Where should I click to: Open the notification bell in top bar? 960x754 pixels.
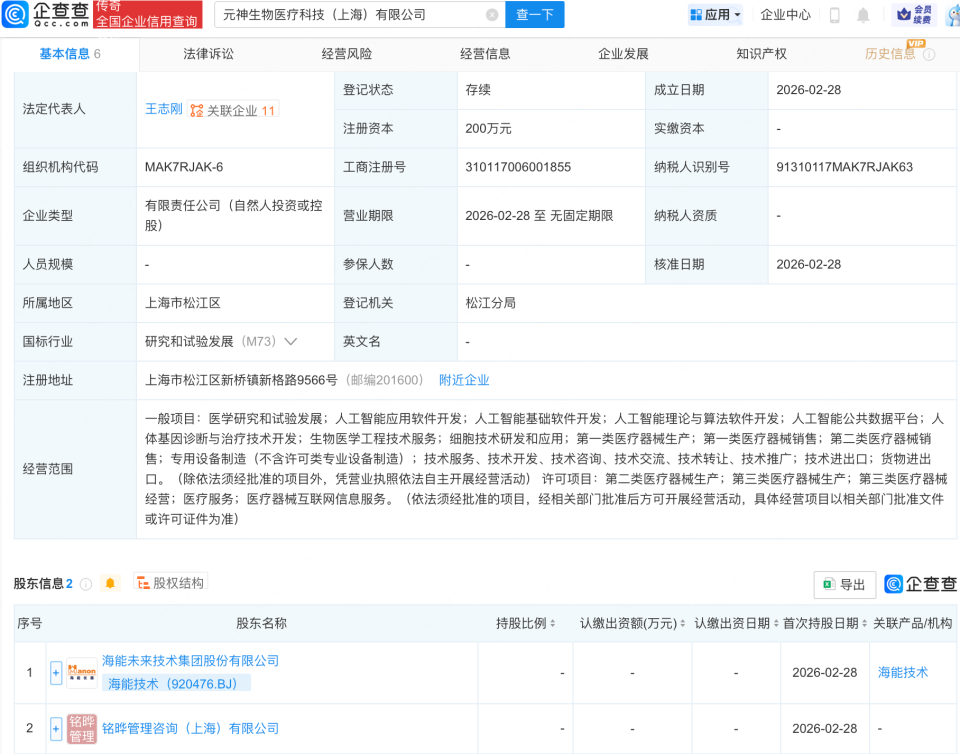(x=862, y=15)
